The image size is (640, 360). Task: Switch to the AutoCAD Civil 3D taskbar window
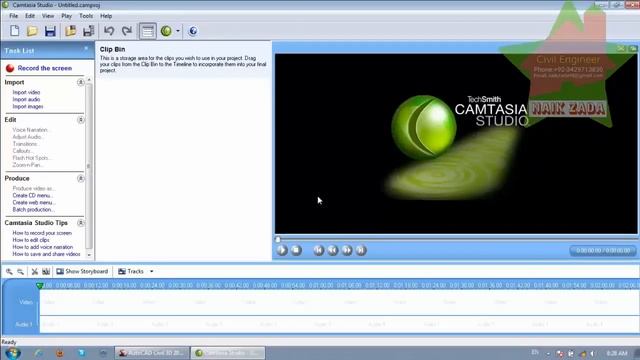point(152,353)
